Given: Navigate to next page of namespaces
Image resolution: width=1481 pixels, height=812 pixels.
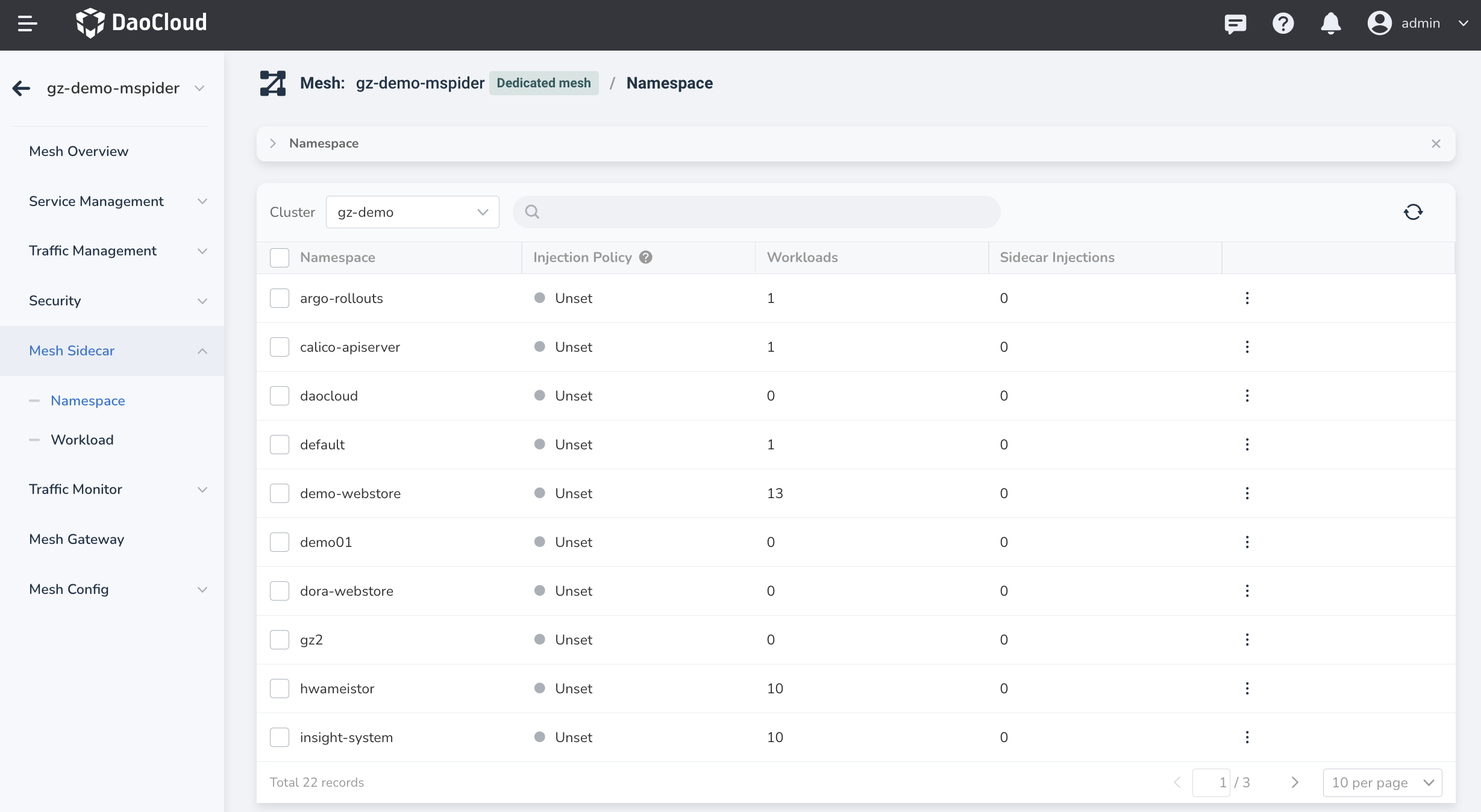Looking at the screenshot, I should pos(1295,782).
